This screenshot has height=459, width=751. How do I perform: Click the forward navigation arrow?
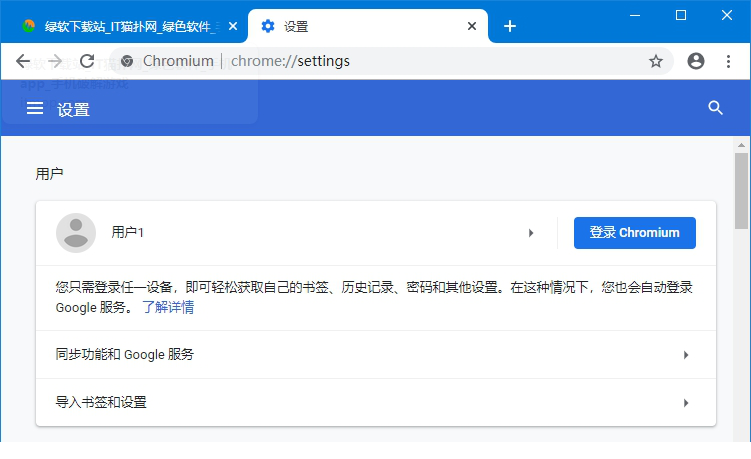point(55,61)
